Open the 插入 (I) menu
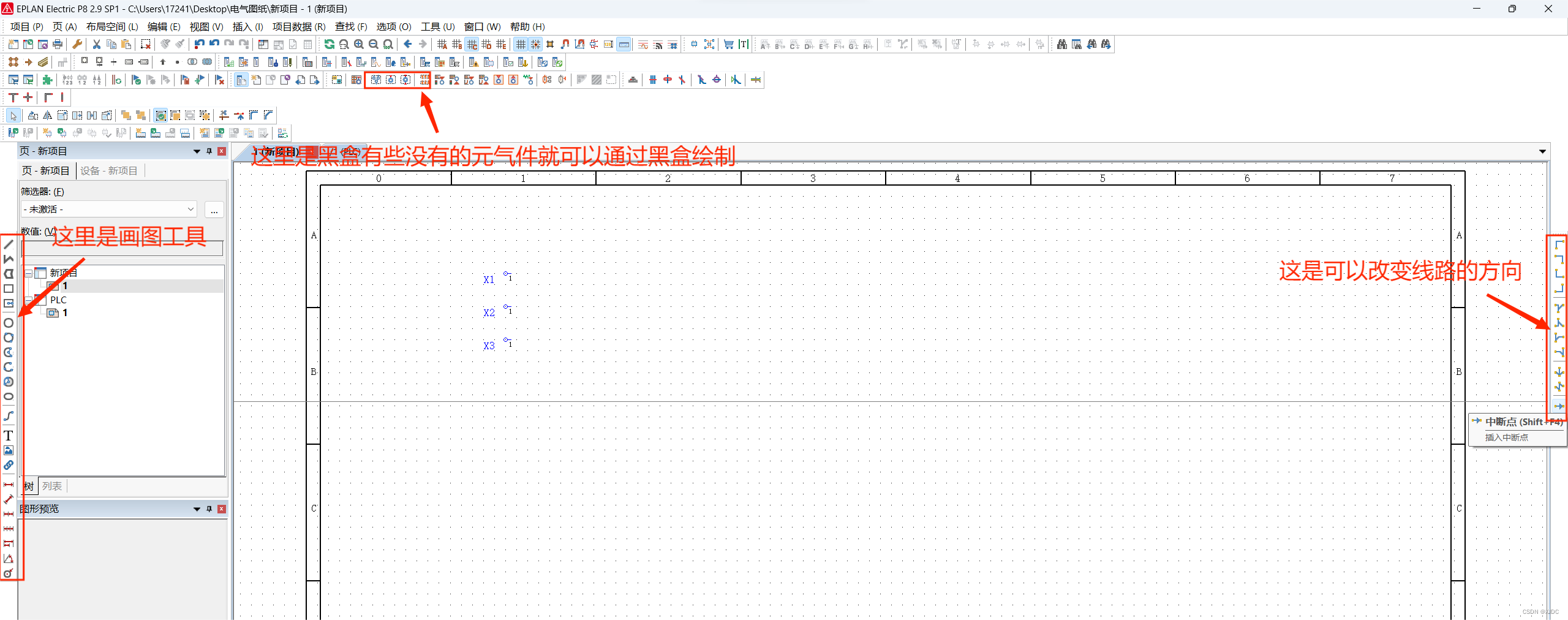1568x620 pixels. [247, 27]
